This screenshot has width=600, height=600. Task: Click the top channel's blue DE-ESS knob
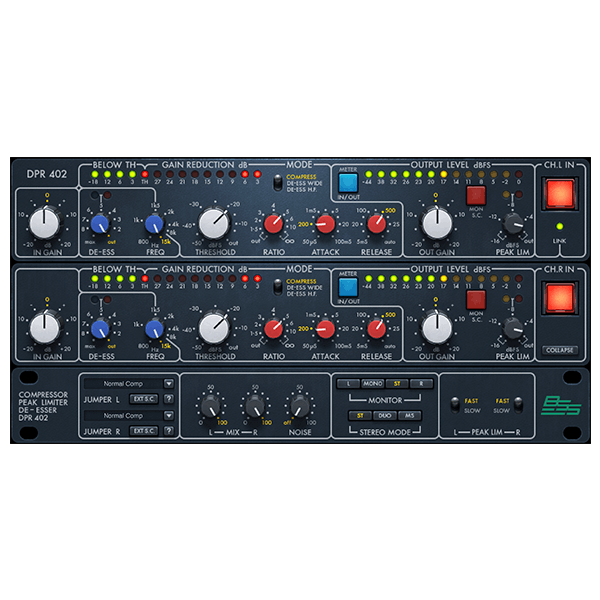click(x=100, y=224)
